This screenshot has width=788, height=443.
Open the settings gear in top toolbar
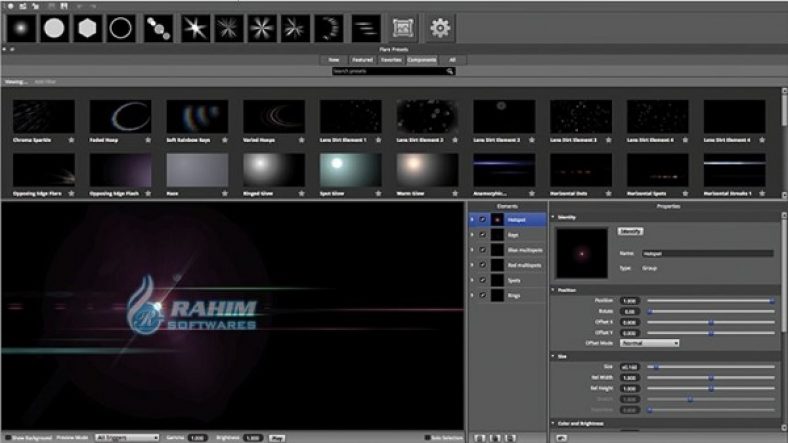click(440, 29)
